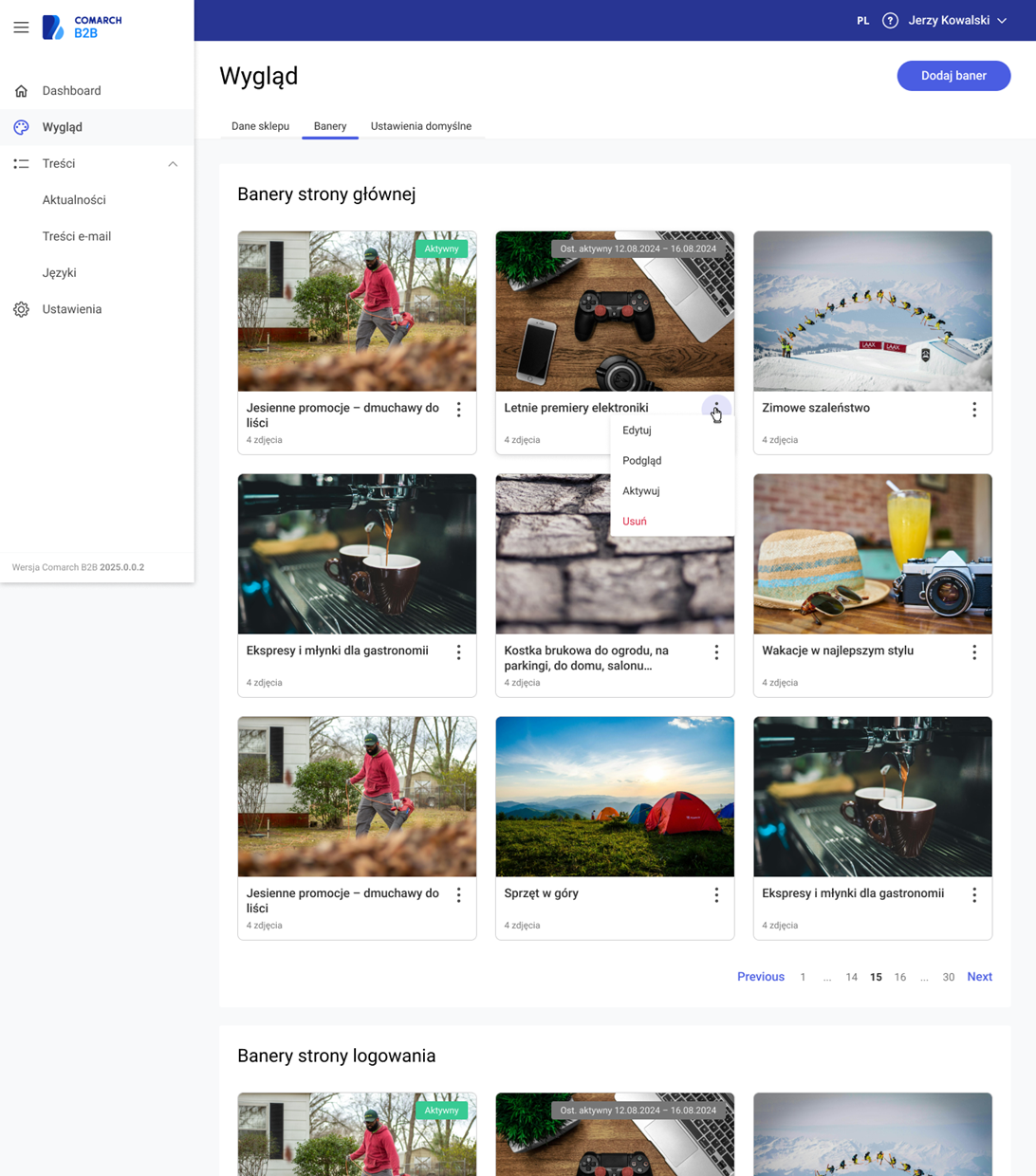
Task: Click the Comarch B2B logo
Action: (x=83, y=28)
